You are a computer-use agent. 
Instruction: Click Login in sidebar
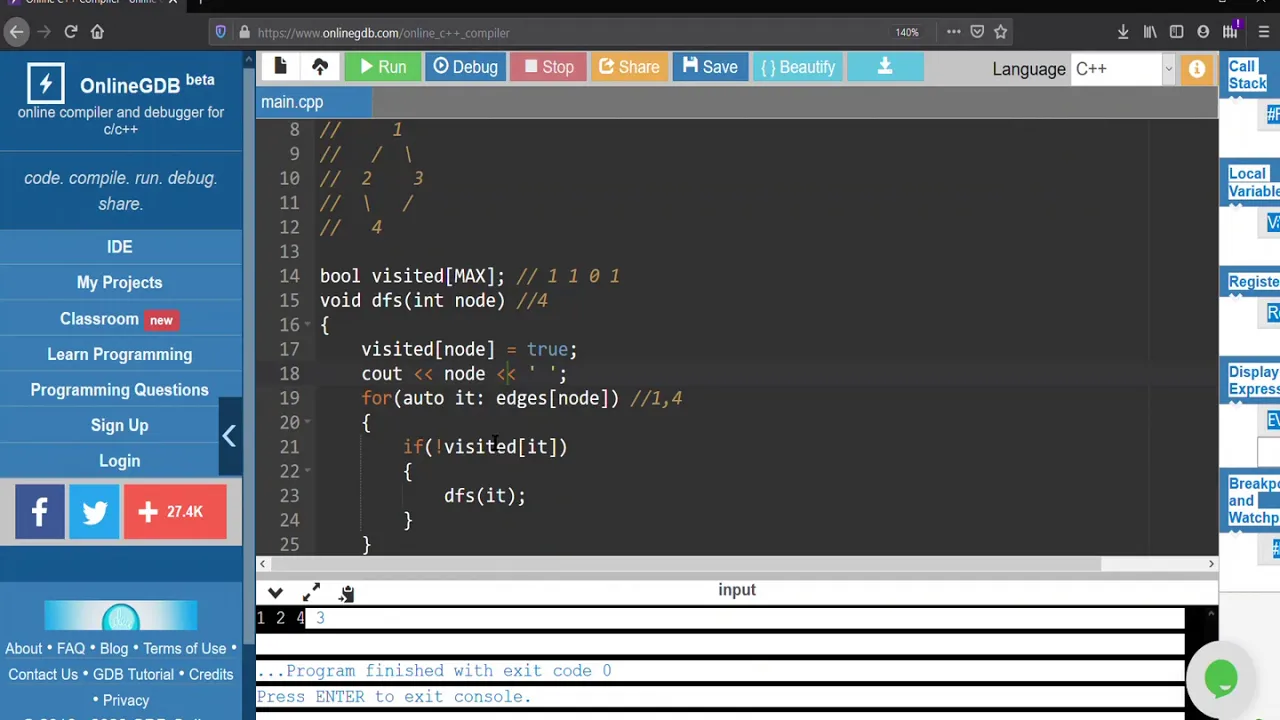pyautogui.click(x=120, y=461)
